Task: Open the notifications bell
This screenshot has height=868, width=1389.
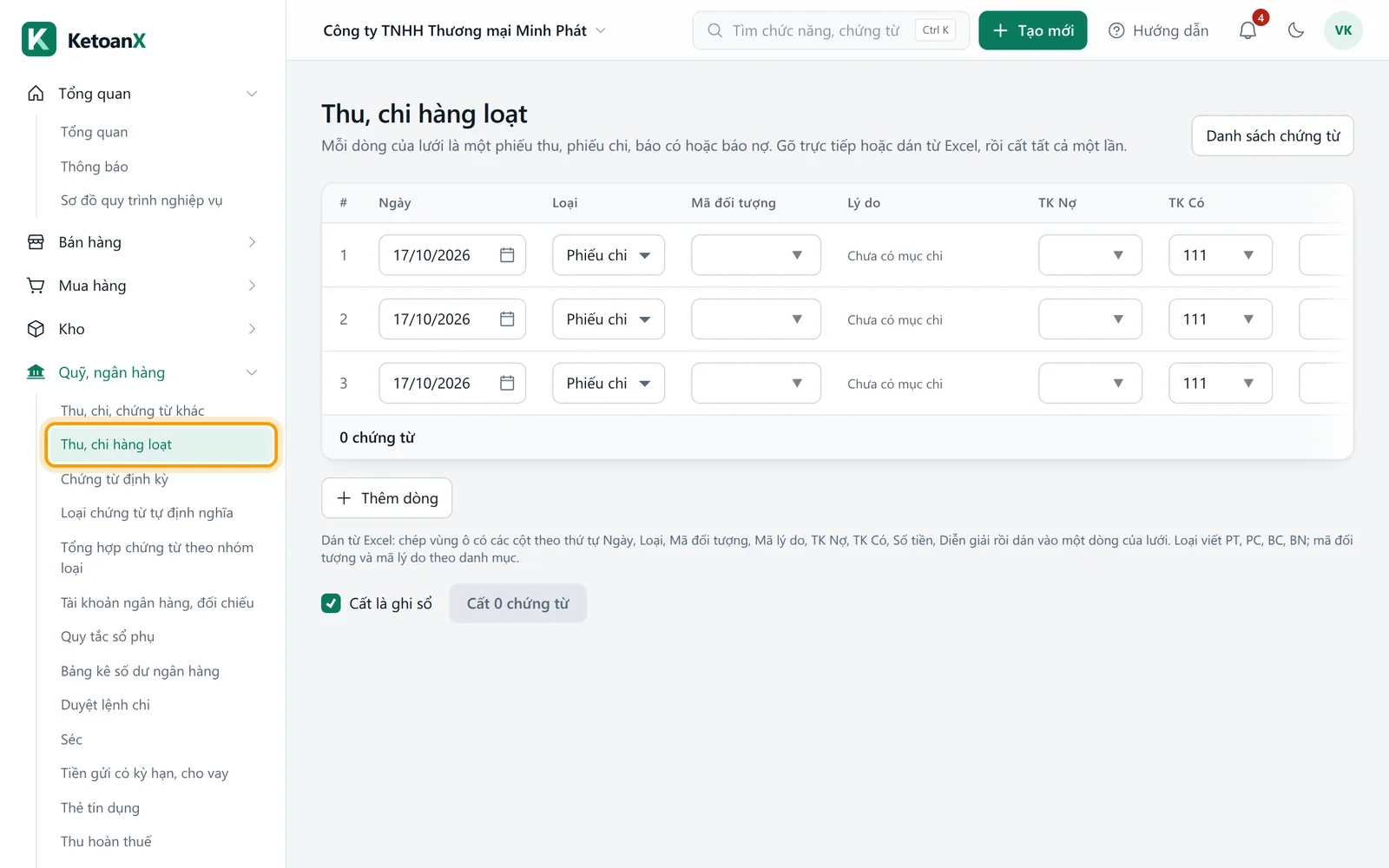Action: (x=1247, y=30)
